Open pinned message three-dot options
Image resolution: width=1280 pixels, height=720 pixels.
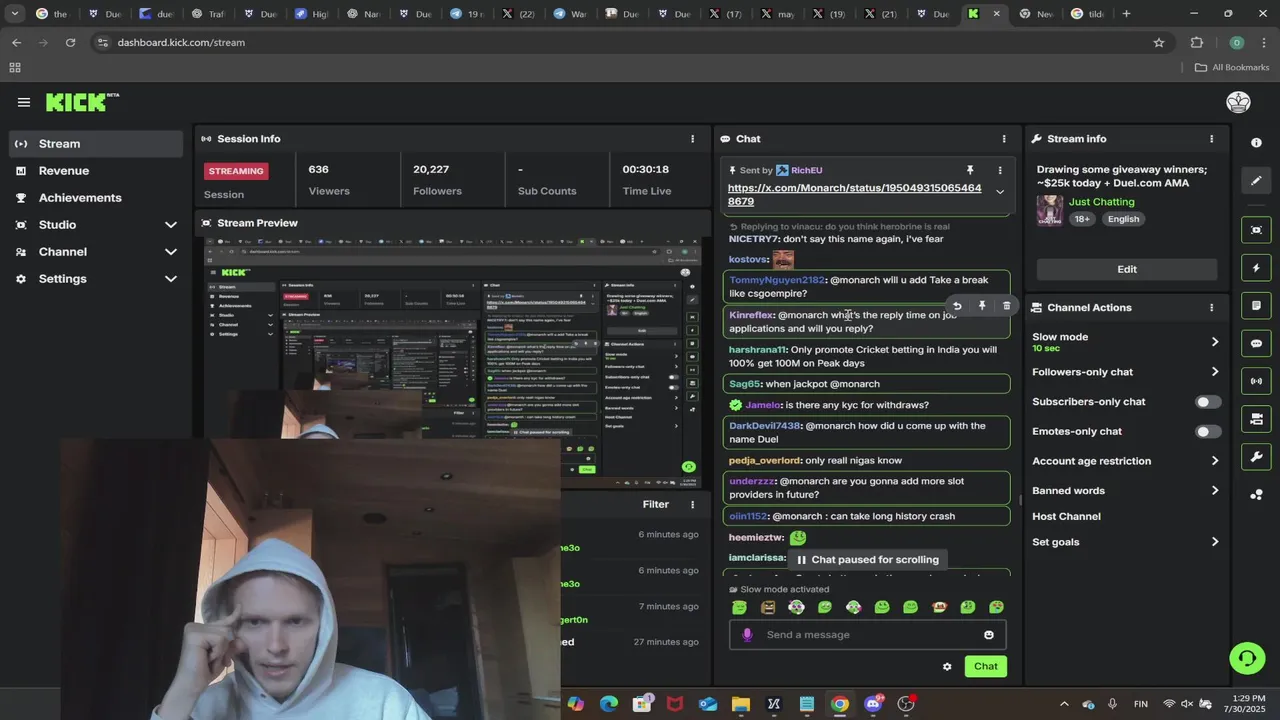tap(999, 170)
